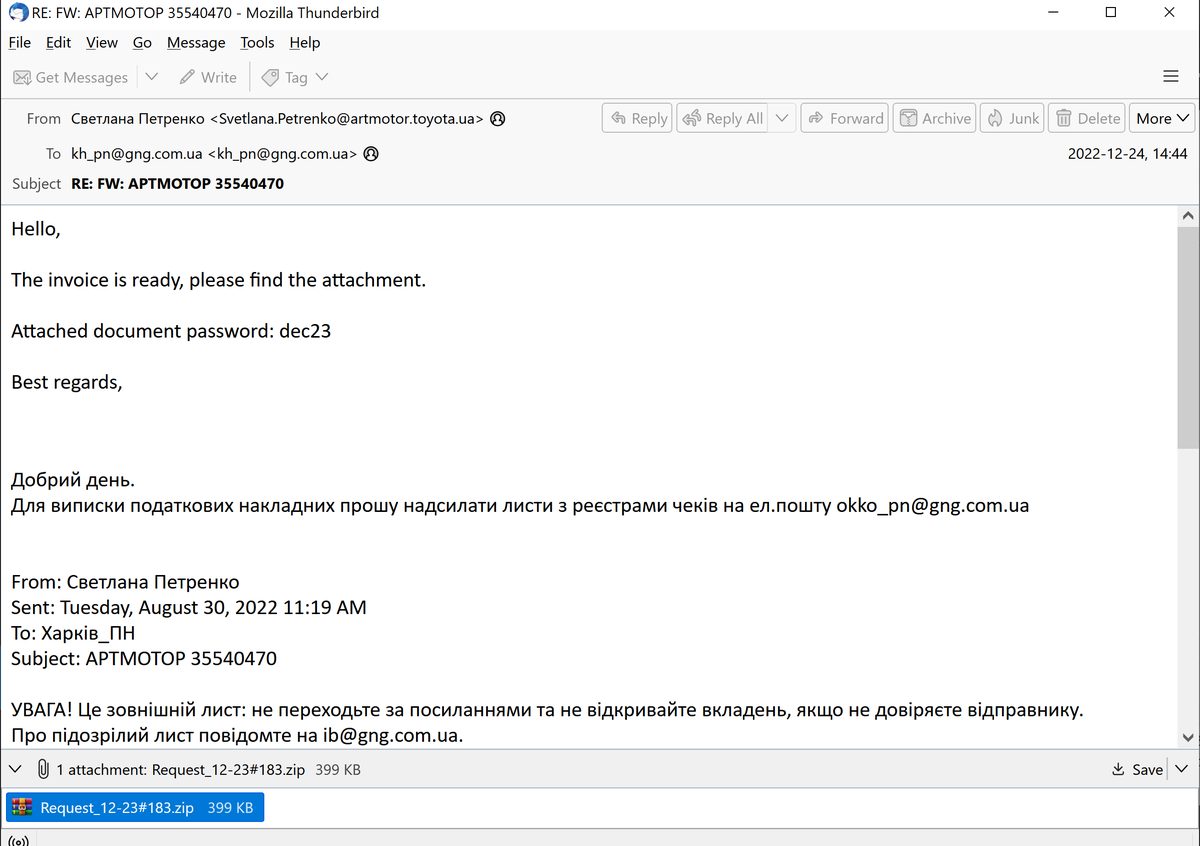The height and width of the screenshot is (846, 1200).
Task: Open the Help menu
Action: coord(305,42)
